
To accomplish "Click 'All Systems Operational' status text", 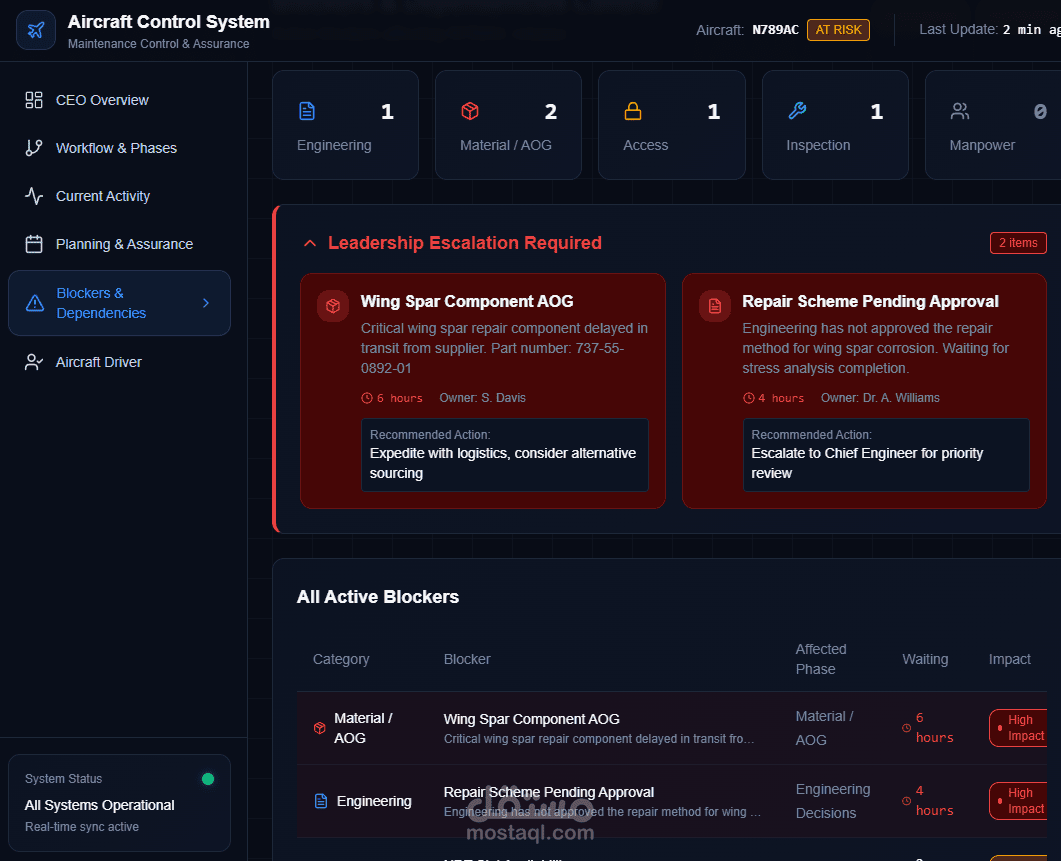I will coord(99,805).
